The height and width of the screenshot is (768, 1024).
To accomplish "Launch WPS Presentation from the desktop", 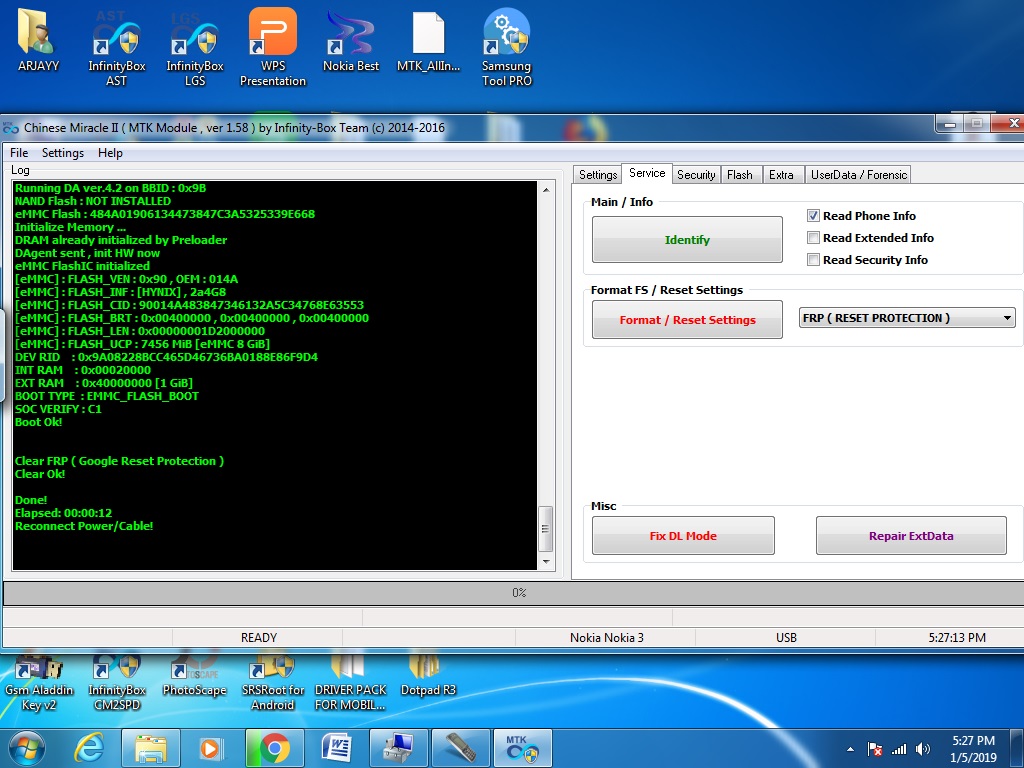I will 272,48.
